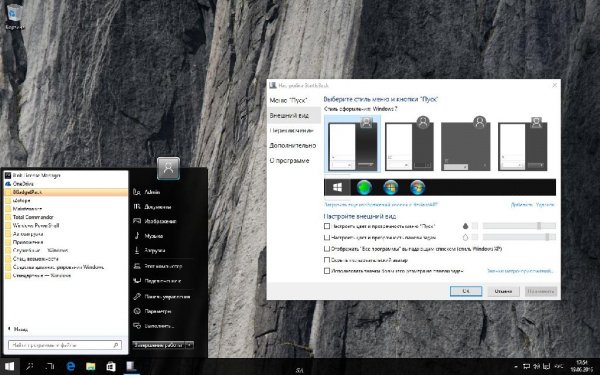Choose the fourth Start menu style thumbnail
Viewport: 600px width, 375px height.
pyautogui.click(x=522, y=144)
